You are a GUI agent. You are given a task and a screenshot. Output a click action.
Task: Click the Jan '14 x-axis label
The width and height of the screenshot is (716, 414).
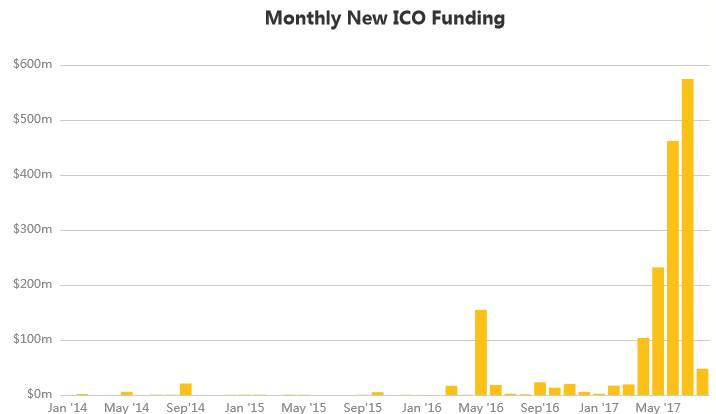tap(68, 408)
